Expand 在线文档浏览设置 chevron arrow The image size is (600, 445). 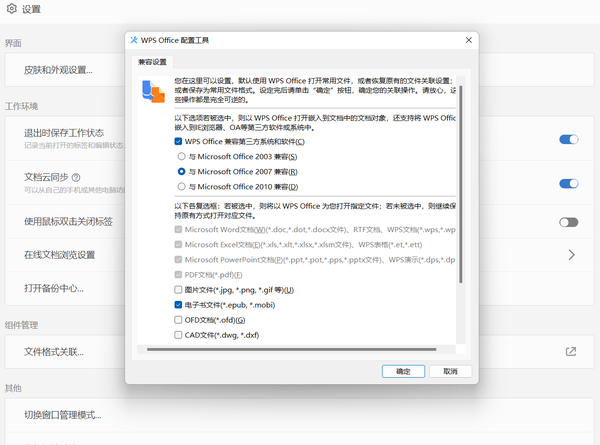click(x=571, y=255)
